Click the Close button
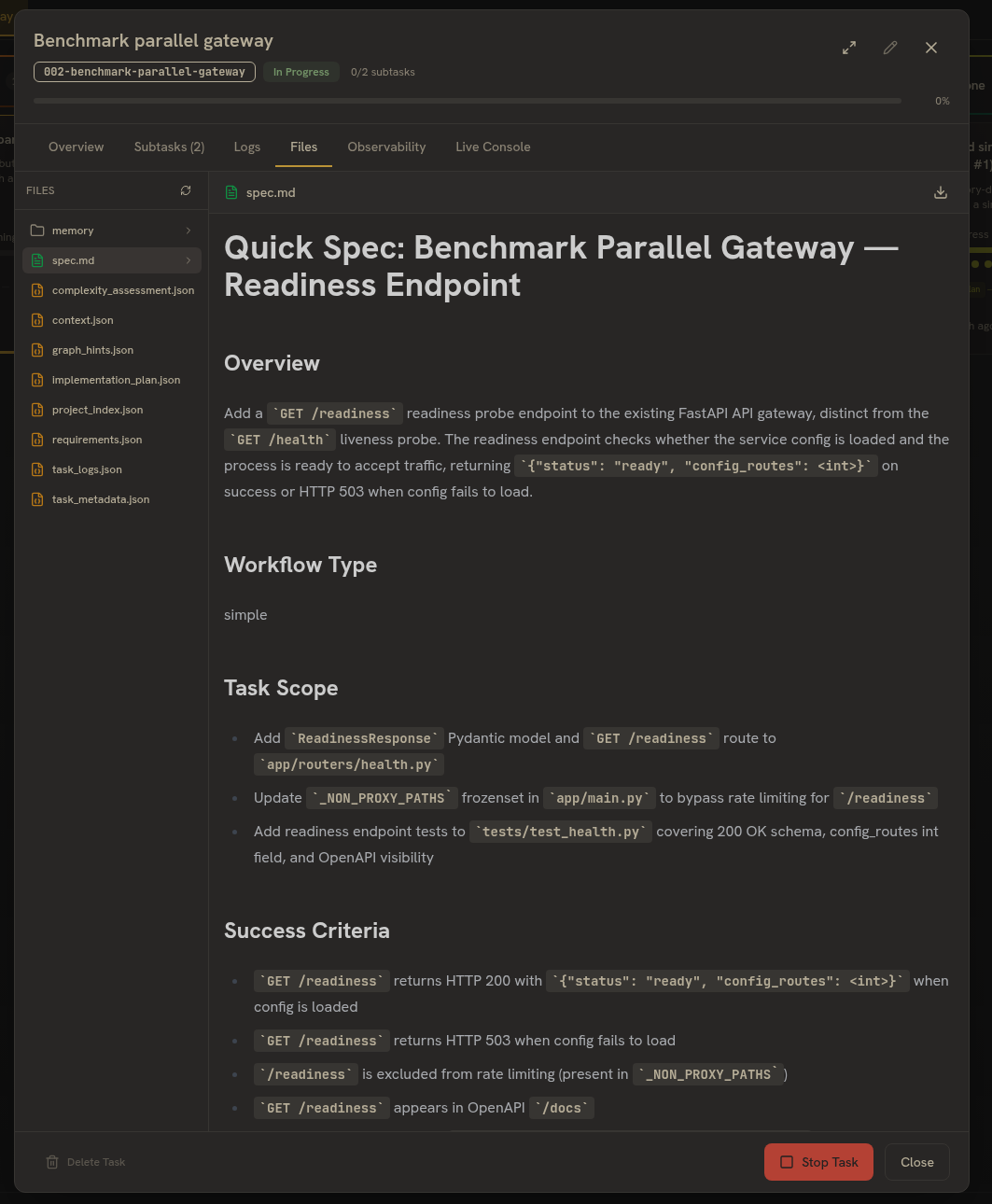Viewport: 992px width, 1204px height. coord(917,1162)
